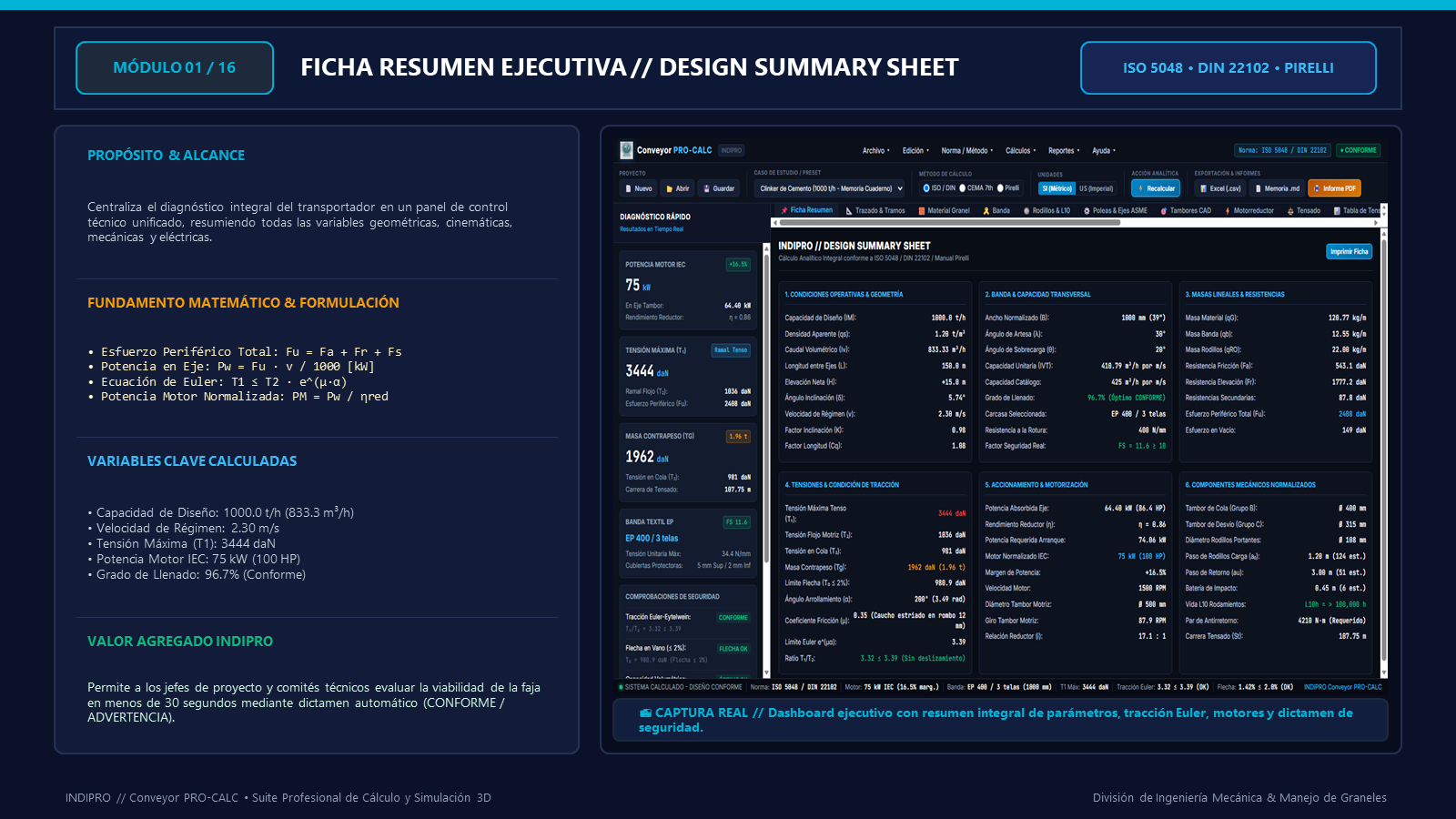1456x819 pixels.
Task: Open the Reportes menu
Action: 1064,150
